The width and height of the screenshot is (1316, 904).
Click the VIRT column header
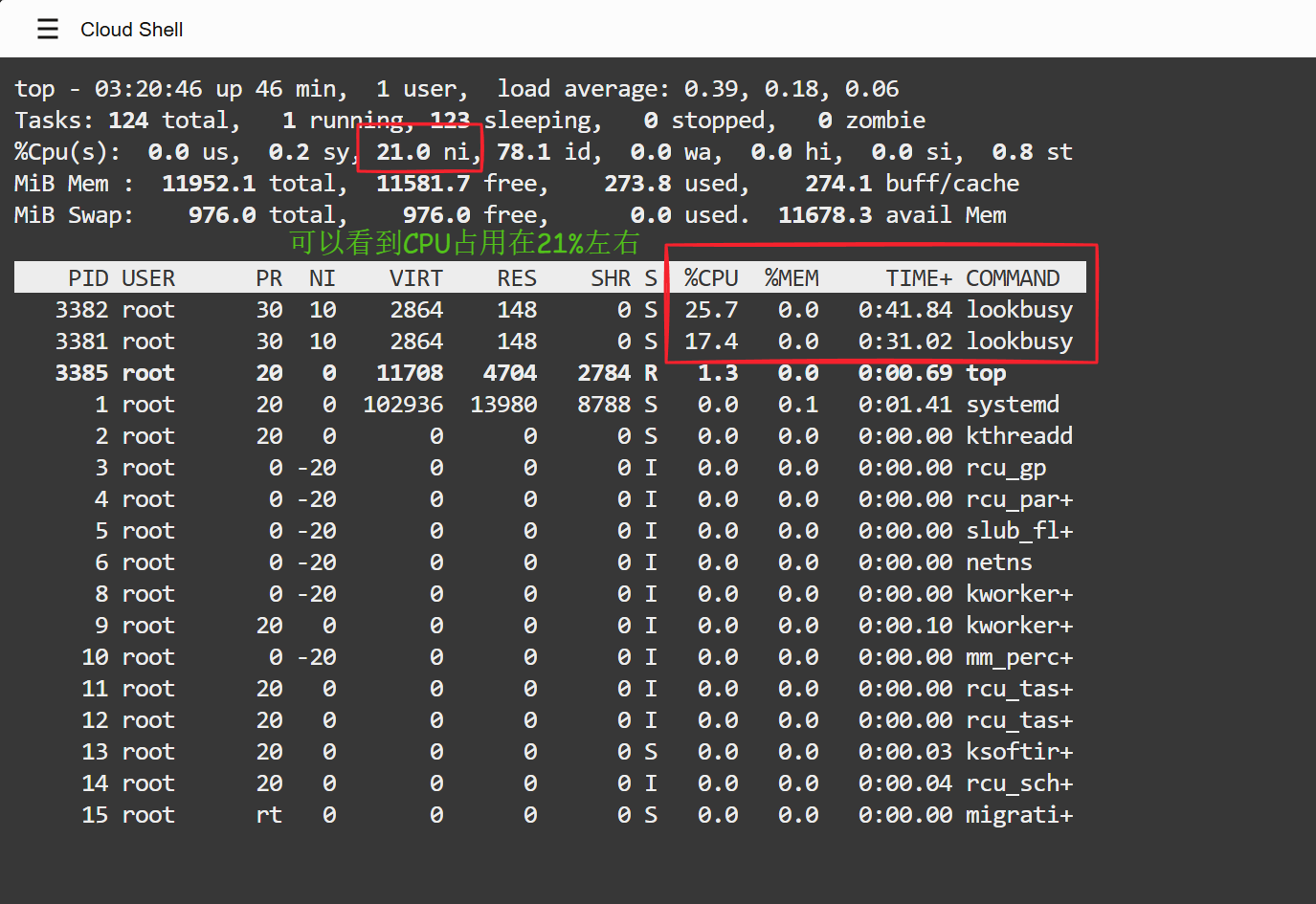pos(415,278)
